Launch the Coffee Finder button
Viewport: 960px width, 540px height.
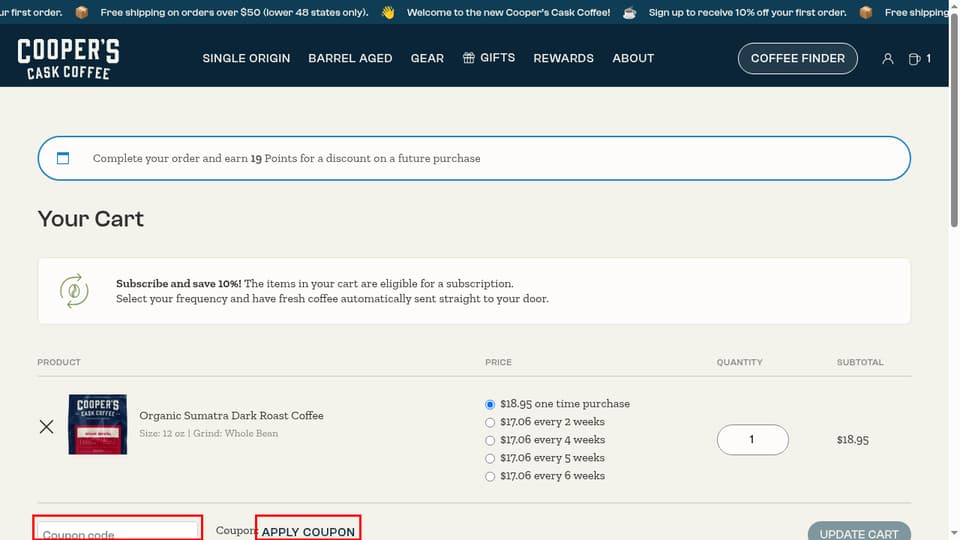click(x=797, y=58)
